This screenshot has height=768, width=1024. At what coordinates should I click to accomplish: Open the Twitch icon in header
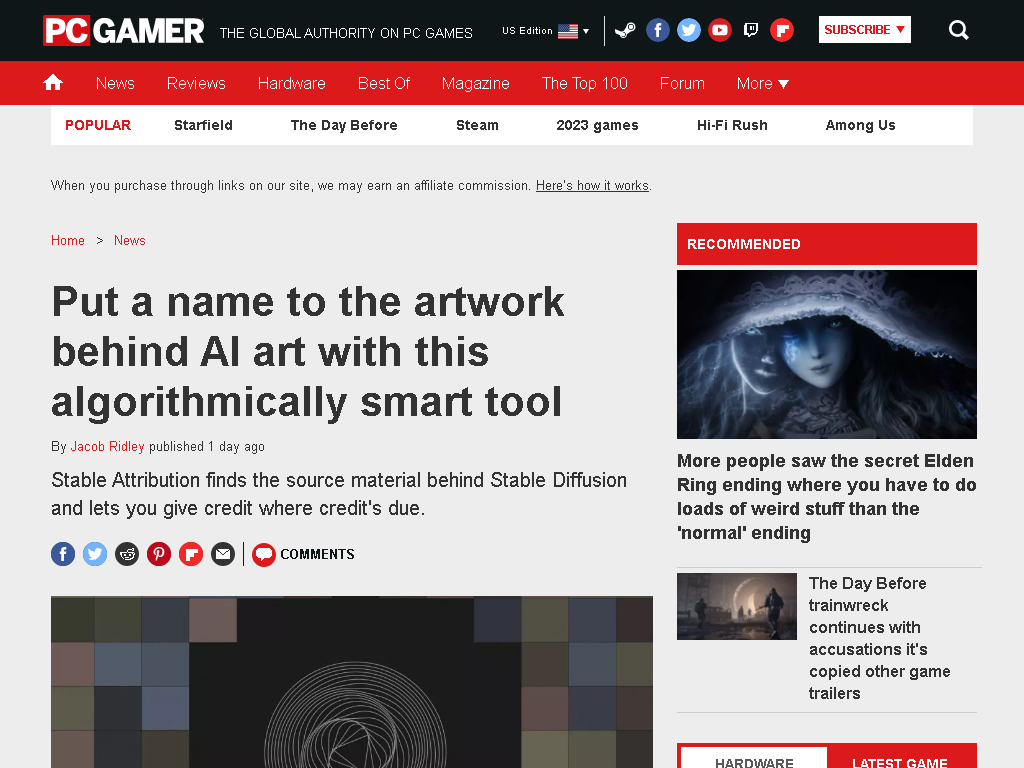click(x=750, y=30)
